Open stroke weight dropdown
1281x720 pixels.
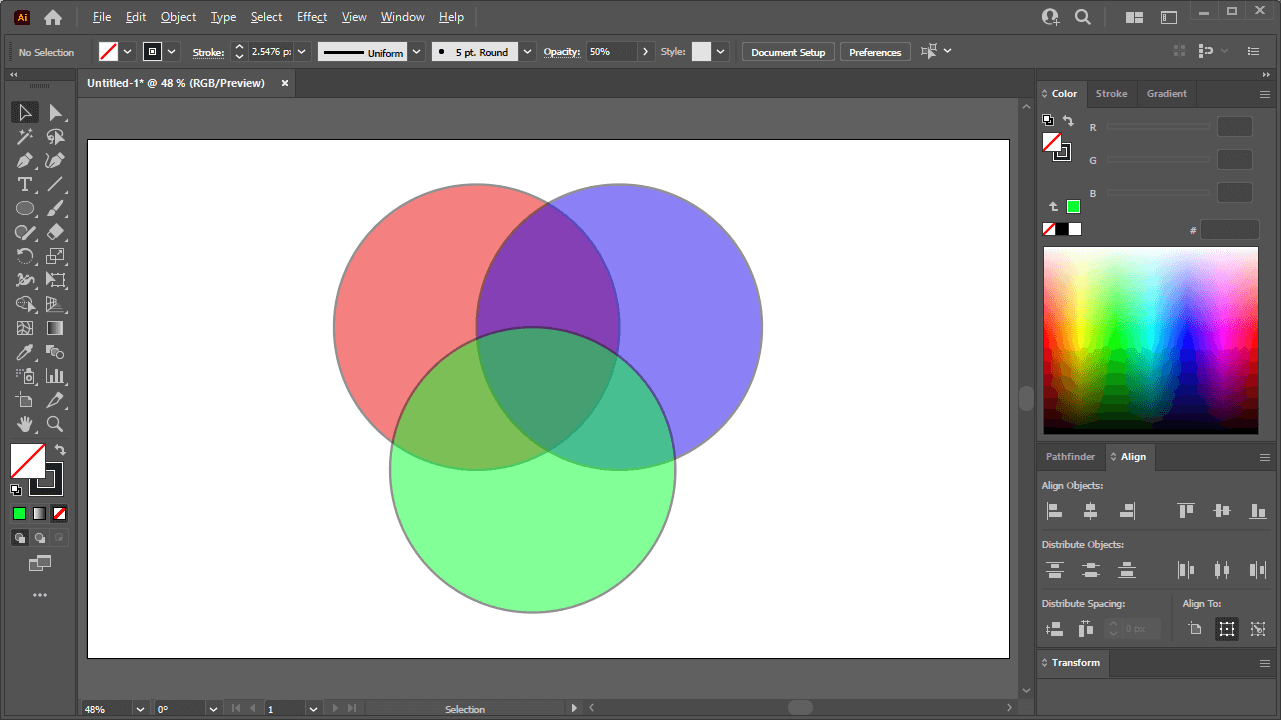click(302, 52)
